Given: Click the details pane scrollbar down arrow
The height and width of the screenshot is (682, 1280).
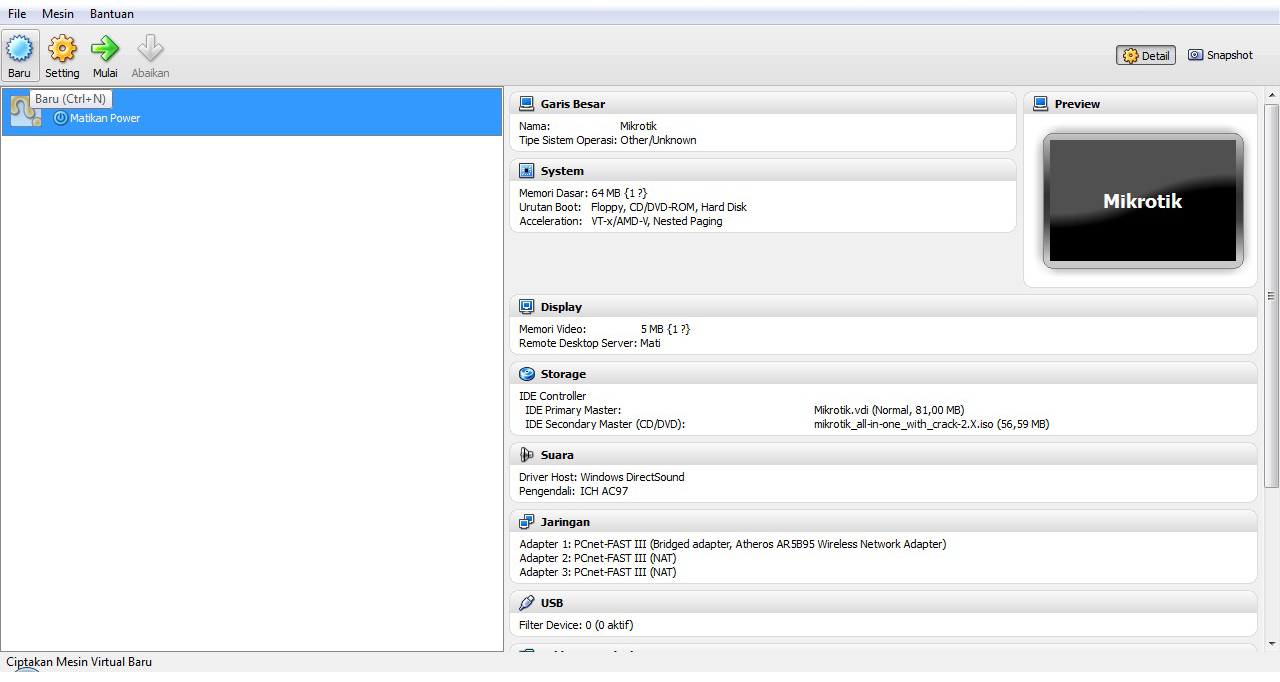Looking at the screenshot, I should [1272, 644].
